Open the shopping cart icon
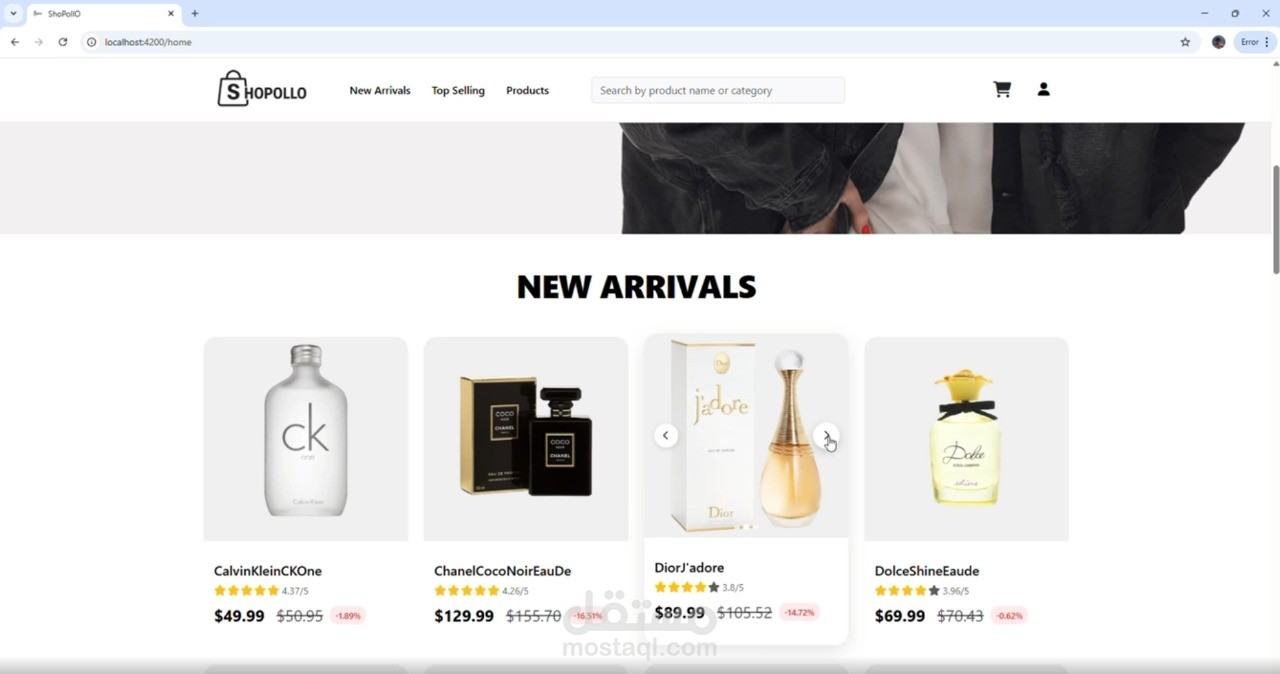 click(1002, 89)
